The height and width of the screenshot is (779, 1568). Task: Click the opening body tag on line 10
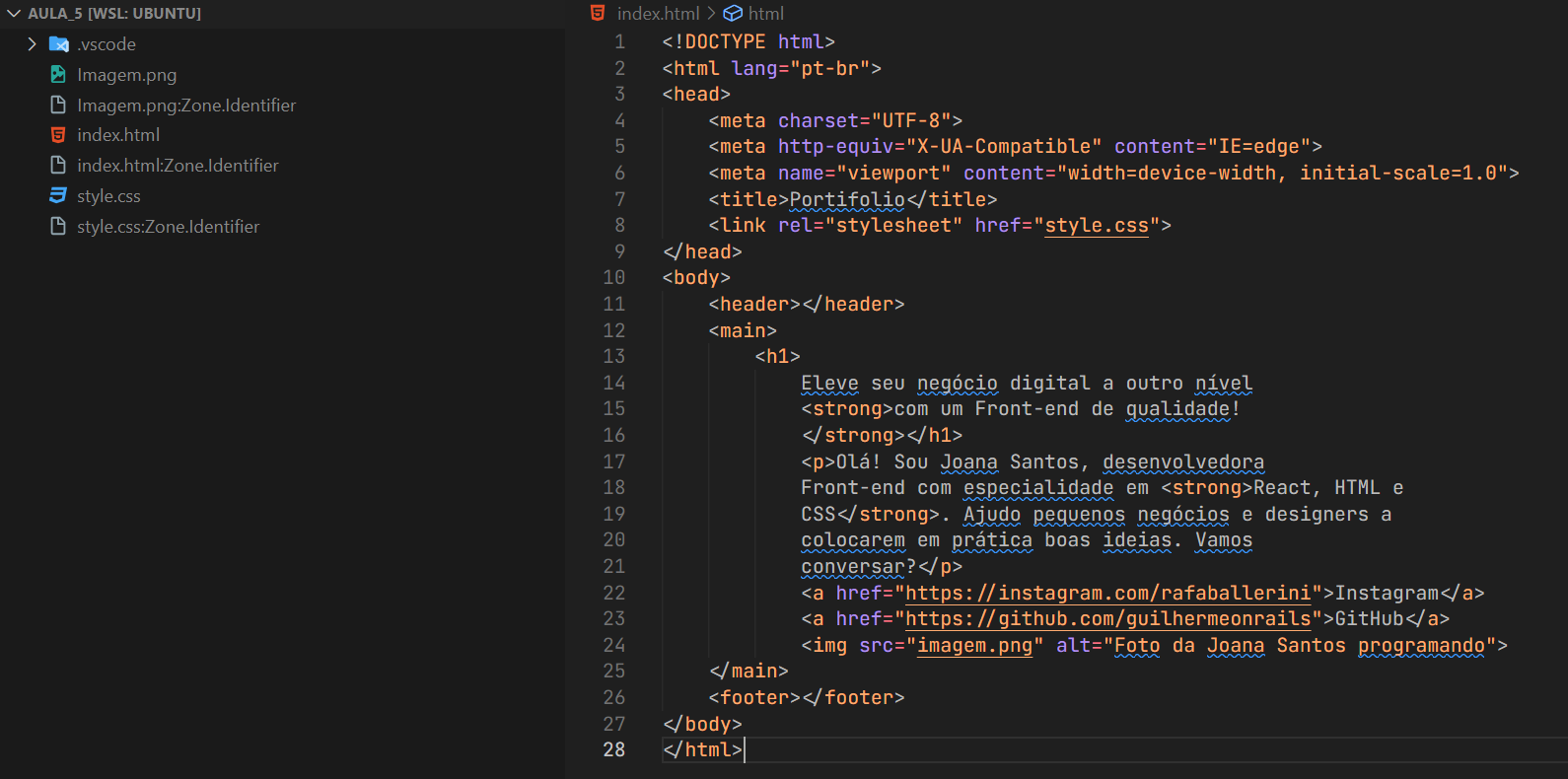pos(696,278)
